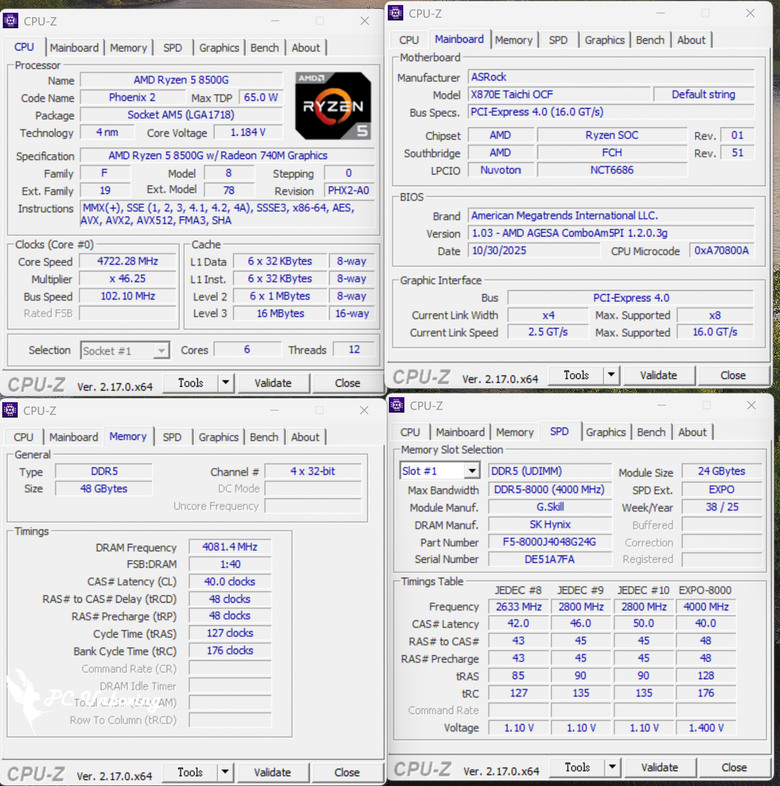Click Validate button in CPU window

(x=273, y=383)
